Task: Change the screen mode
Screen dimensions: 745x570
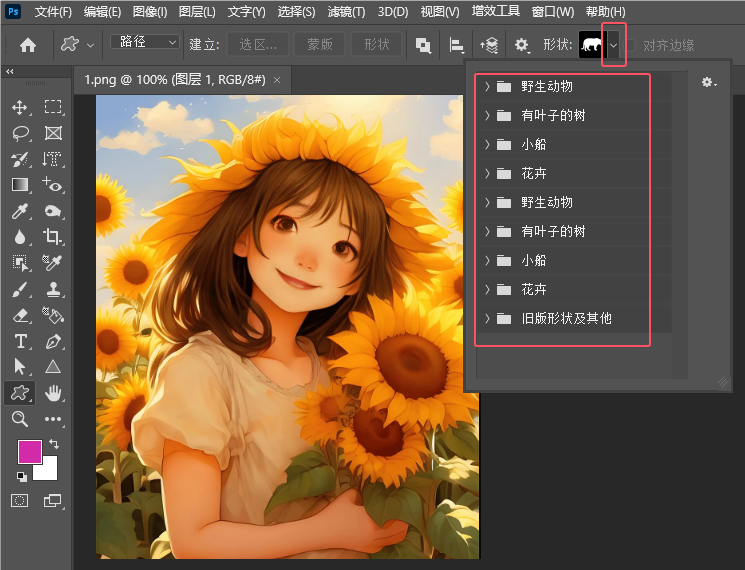Action: tap(52, 500)
